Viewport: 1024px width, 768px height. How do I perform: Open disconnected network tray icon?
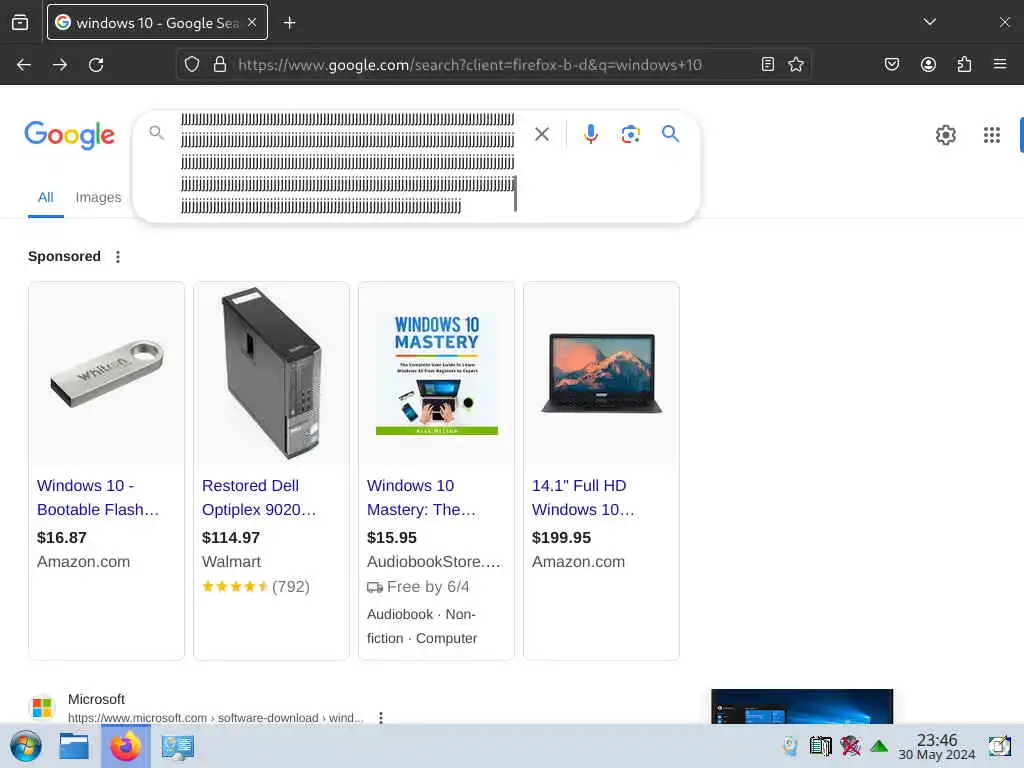(850, 746)
